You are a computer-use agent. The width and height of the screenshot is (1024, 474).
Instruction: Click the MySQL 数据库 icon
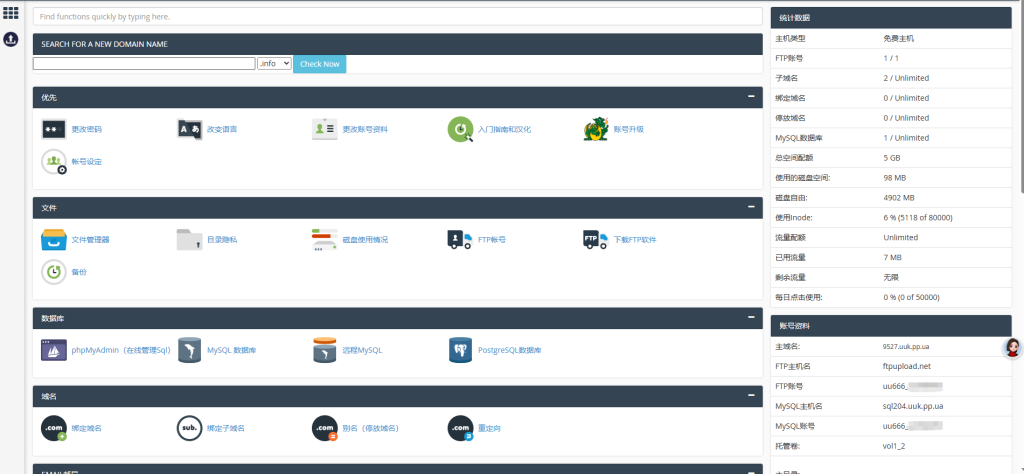point(189,350)
